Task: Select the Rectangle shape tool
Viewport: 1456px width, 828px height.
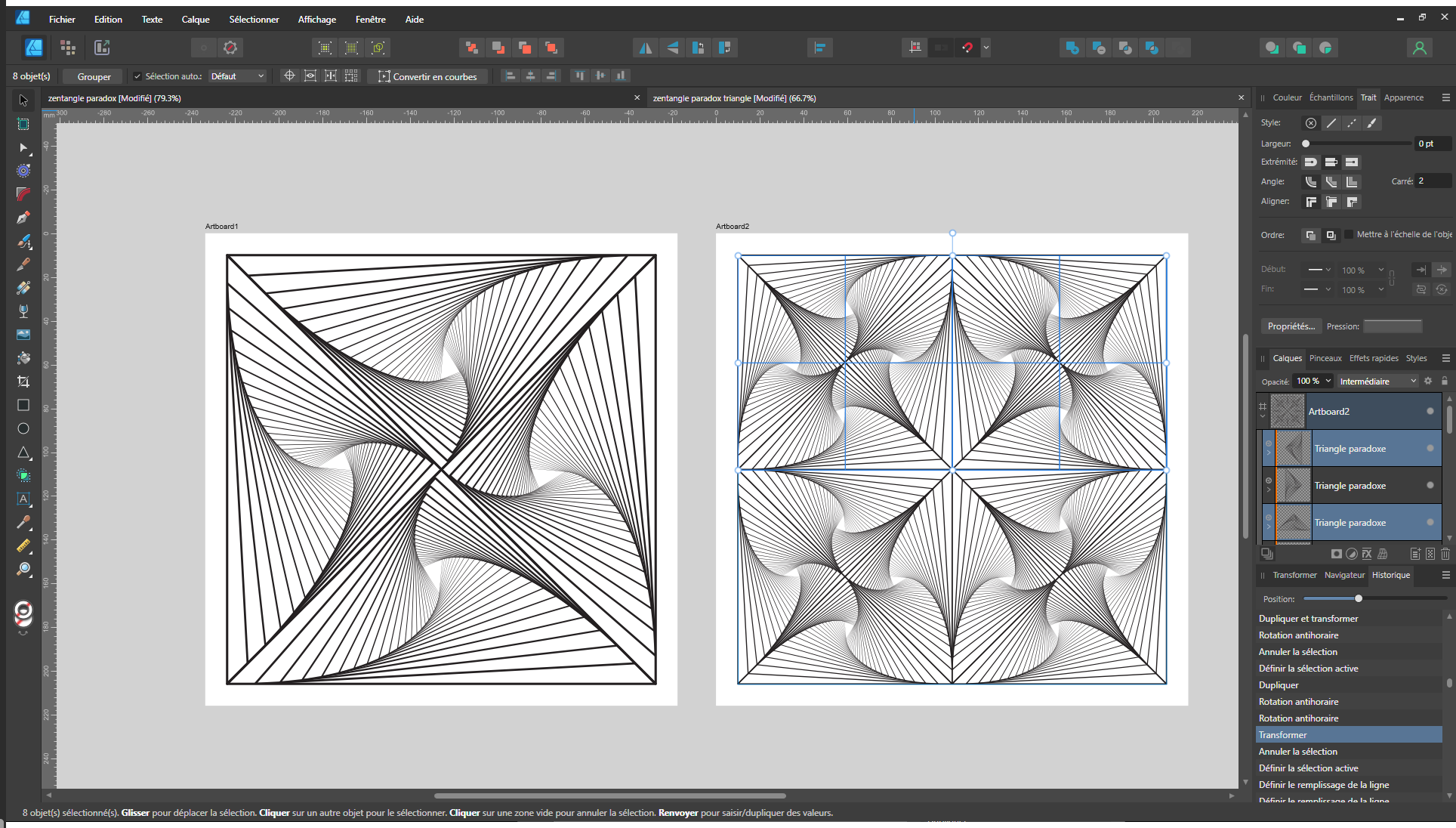Action: (x=23, y=405)
